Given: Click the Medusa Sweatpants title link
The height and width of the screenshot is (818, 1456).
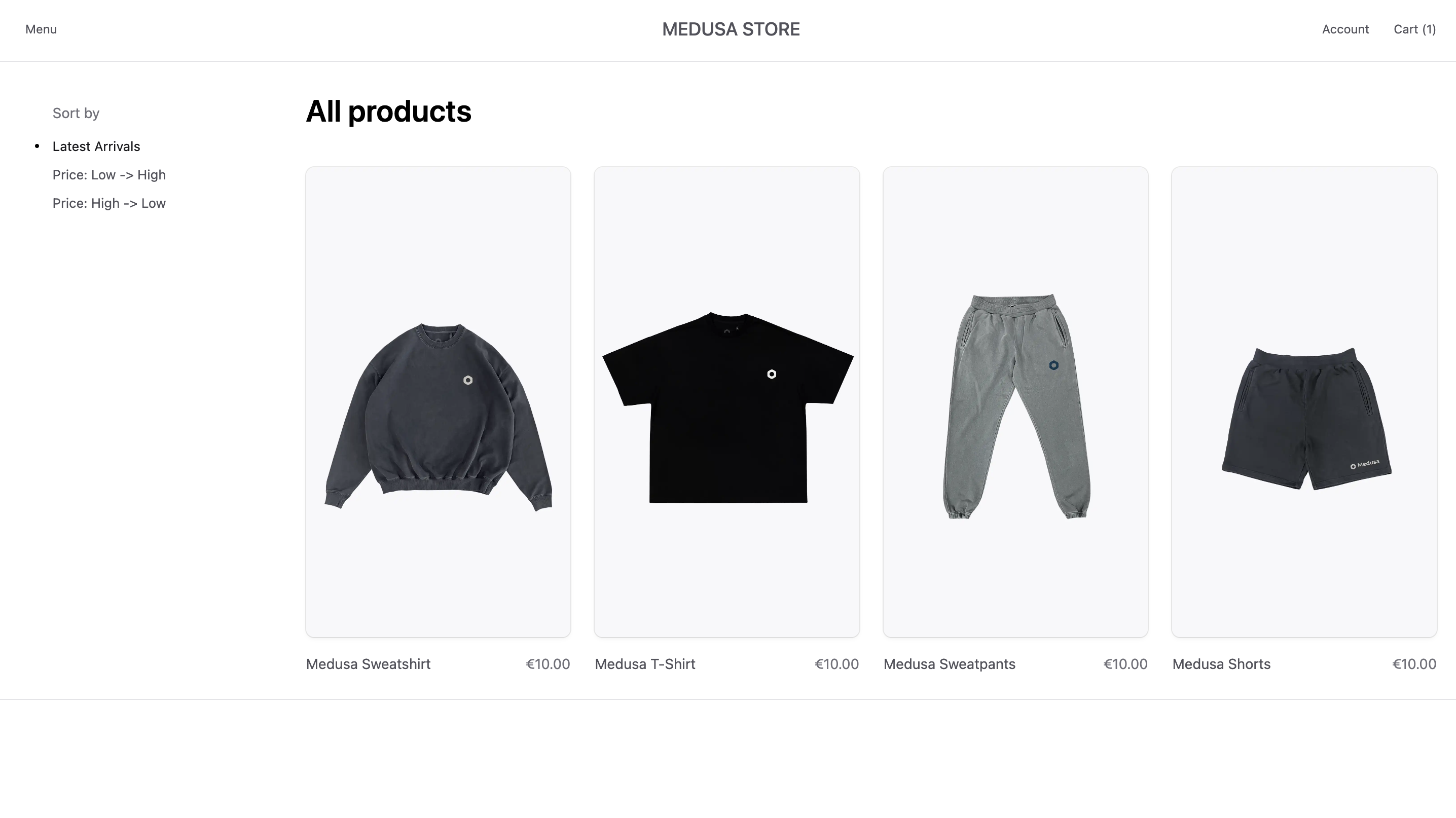Looking at the screenshot, I should coord(949,664).
